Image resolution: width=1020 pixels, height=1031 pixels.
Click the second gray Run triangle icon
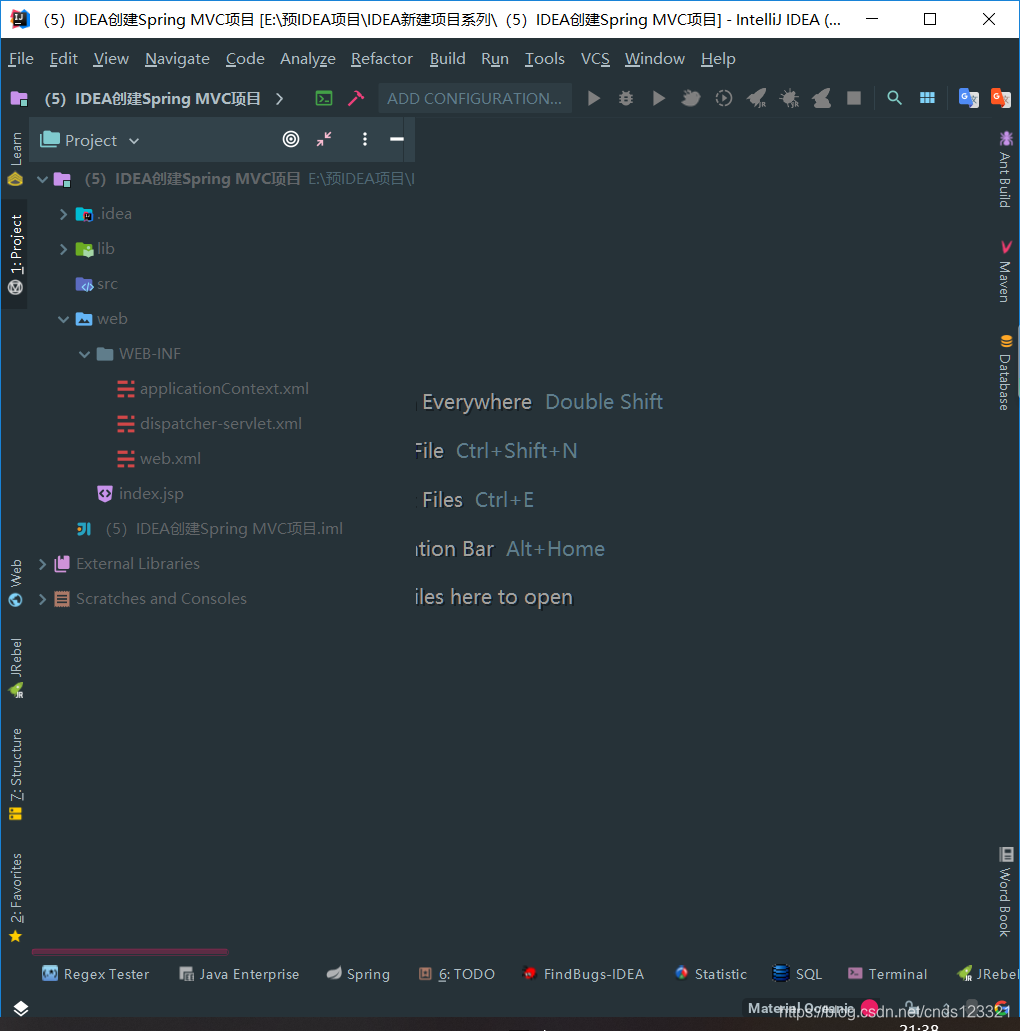[x=658, y=99]
